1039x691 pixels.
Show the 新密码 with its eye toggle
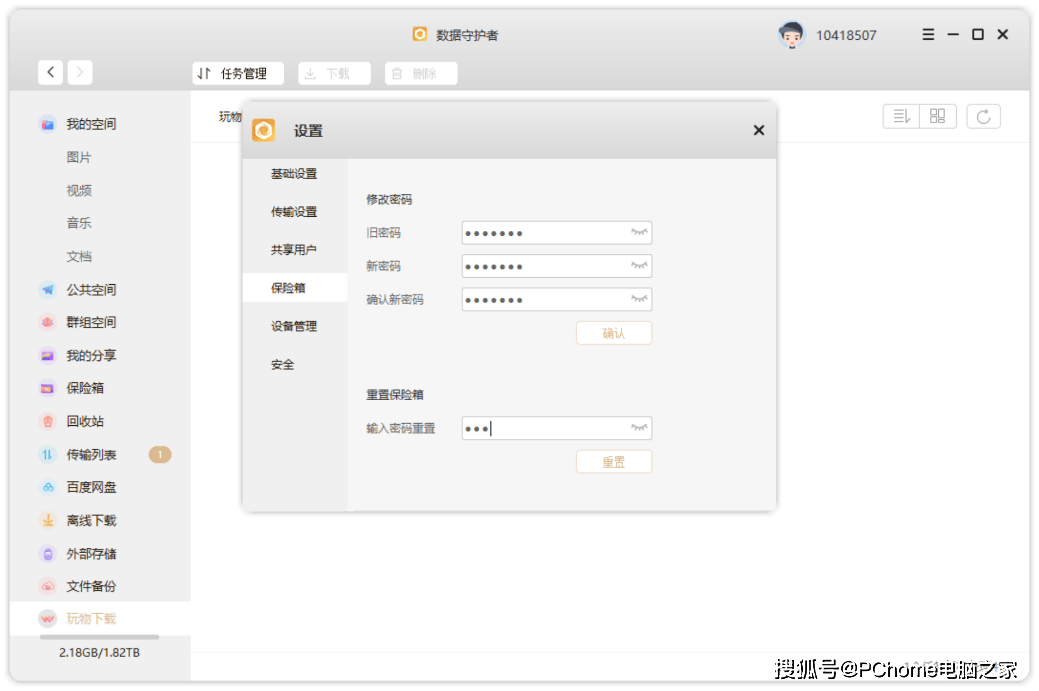coord(639,266)
